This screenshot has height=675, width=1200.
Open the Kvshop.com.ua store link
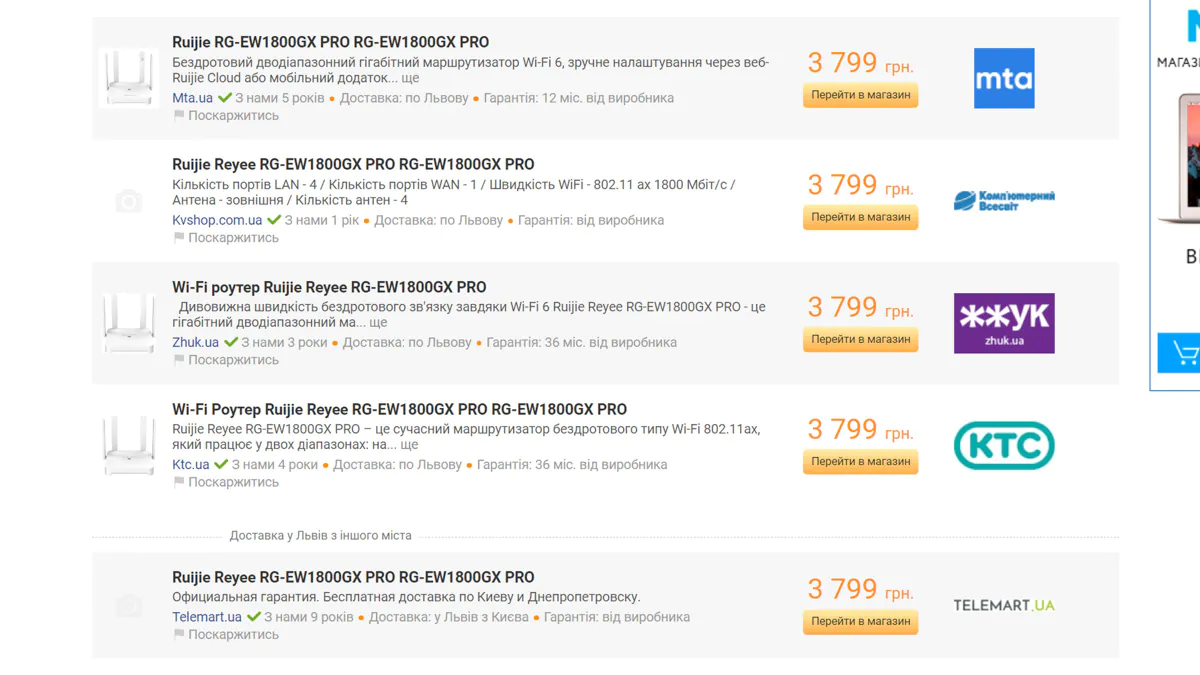217,220
